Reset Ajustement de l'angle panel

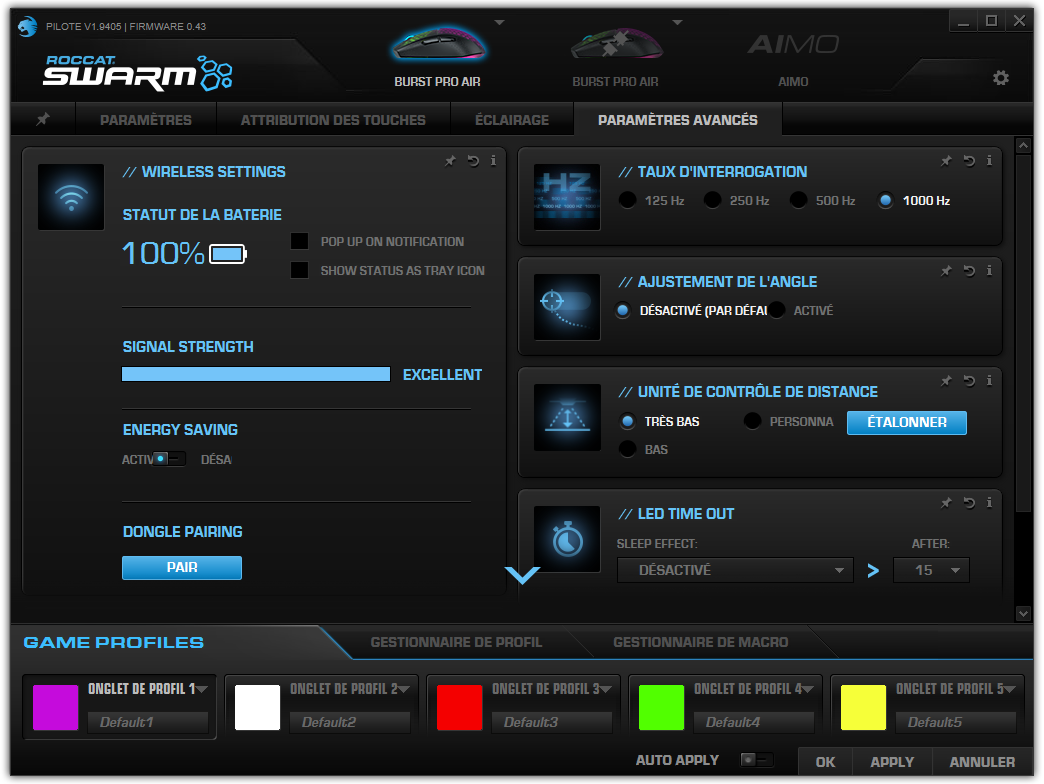[x=969, y=270]
